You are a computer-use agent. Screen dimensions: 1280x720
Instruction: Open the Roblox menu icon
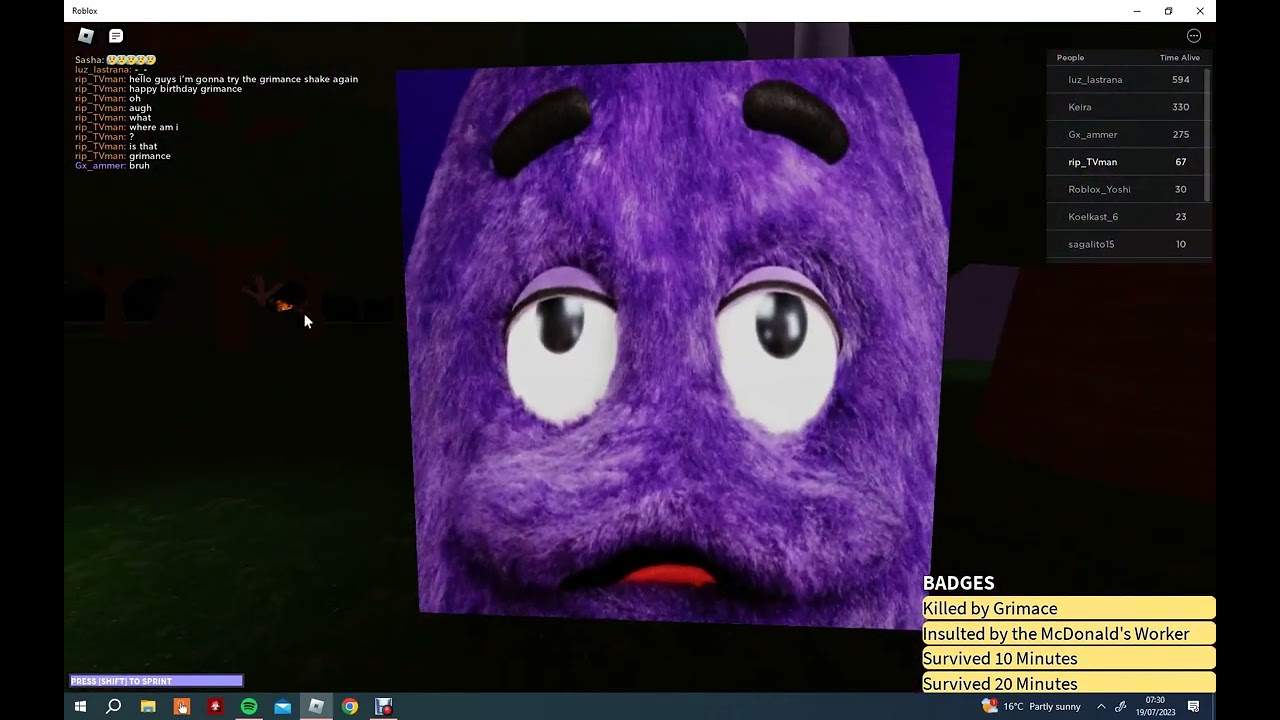click(x=86, y=36)
